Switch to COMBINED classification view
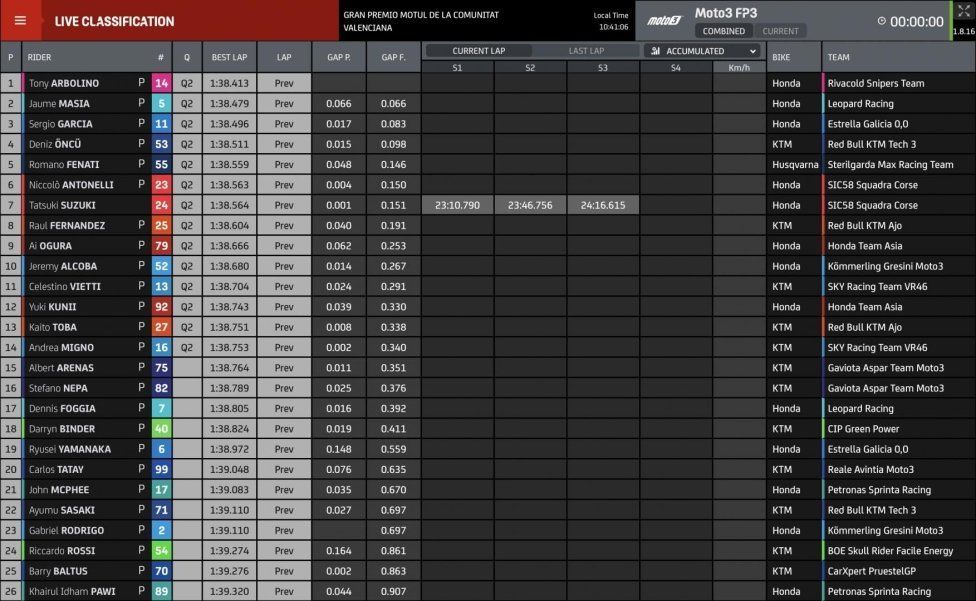The width and height of the screenshot is (976, 601). click(723, 31)
